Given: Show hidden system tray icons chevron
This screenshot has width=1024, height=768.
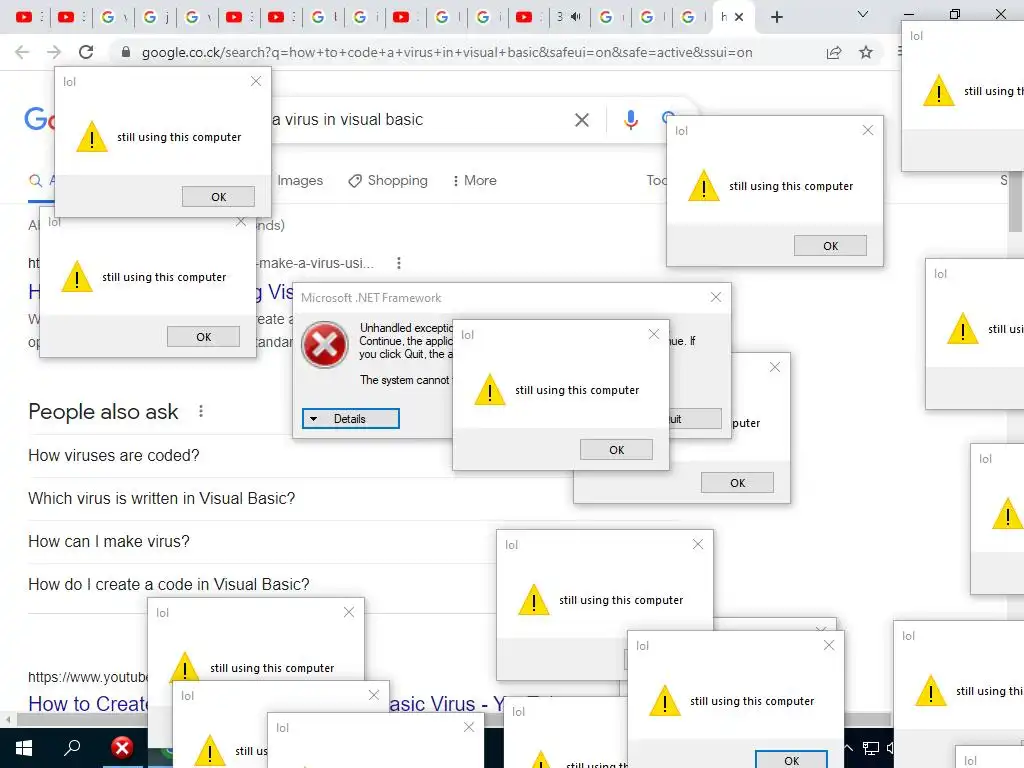Looking at the screenshot, I should (x=848, y=748).
